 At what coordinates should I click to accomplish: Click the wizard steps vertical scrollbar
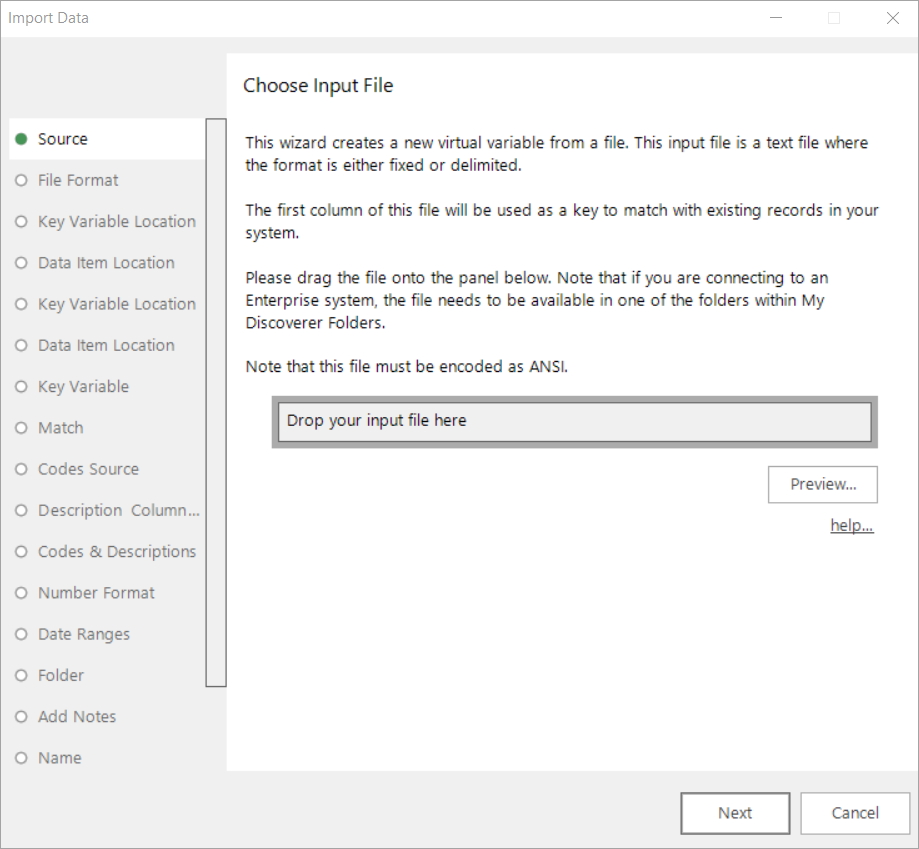(x=216, y=403)
